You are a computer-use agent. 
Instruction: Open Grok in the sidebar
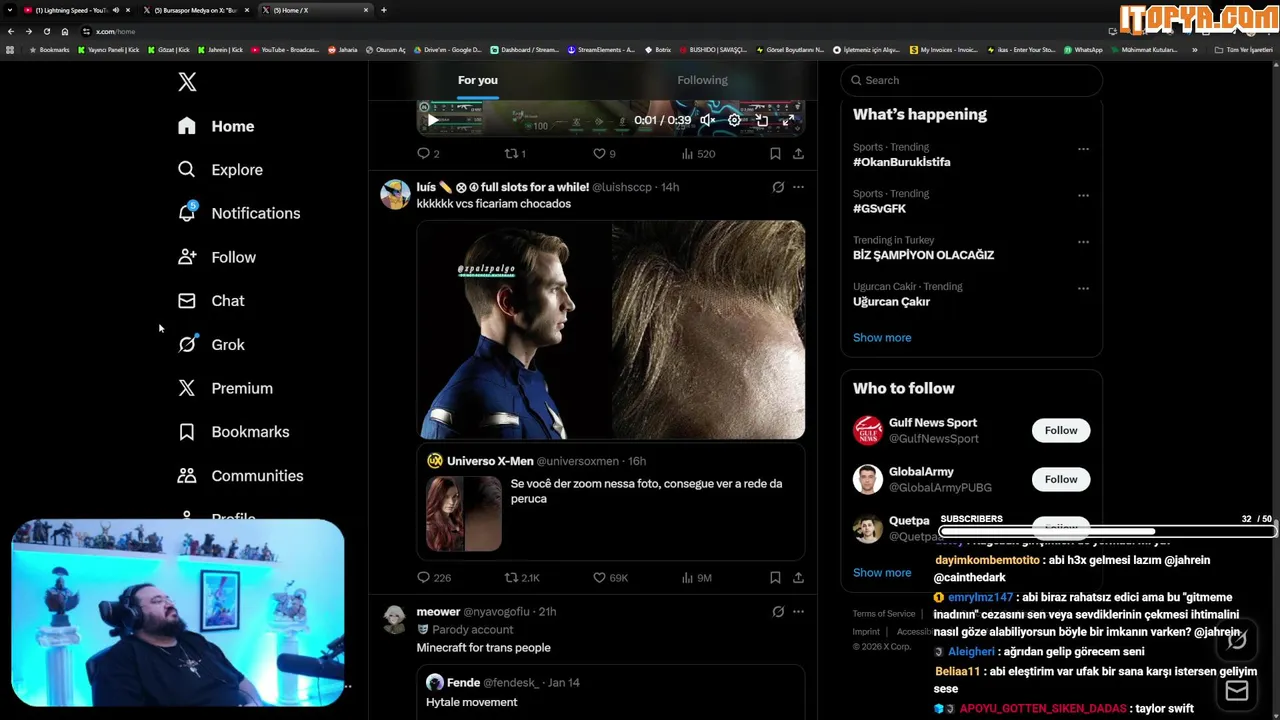[211, 344]
